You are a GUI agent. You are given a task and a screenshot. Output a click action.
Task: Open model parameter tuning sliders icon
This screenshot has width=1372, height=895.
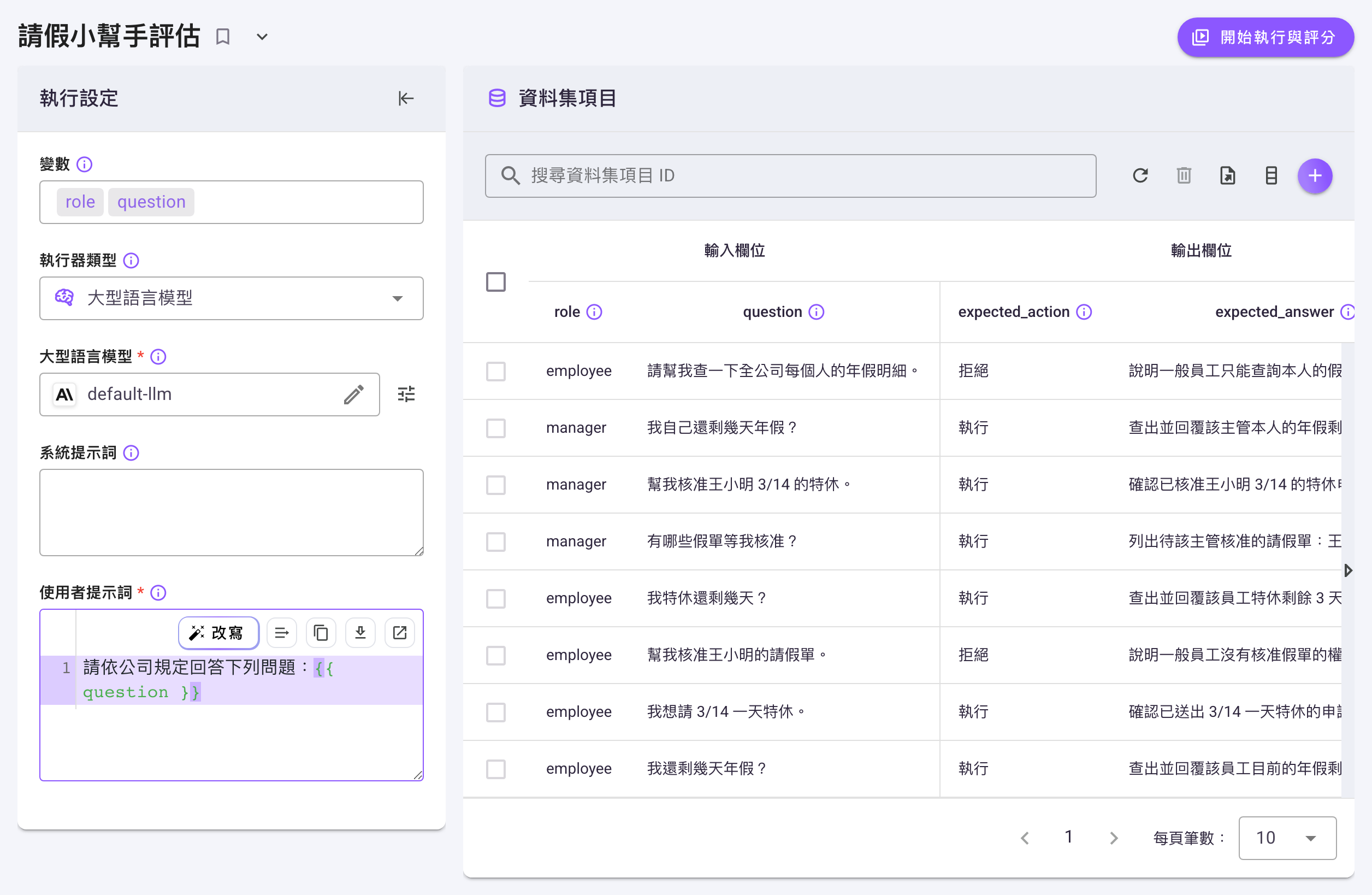pos(406,394)
